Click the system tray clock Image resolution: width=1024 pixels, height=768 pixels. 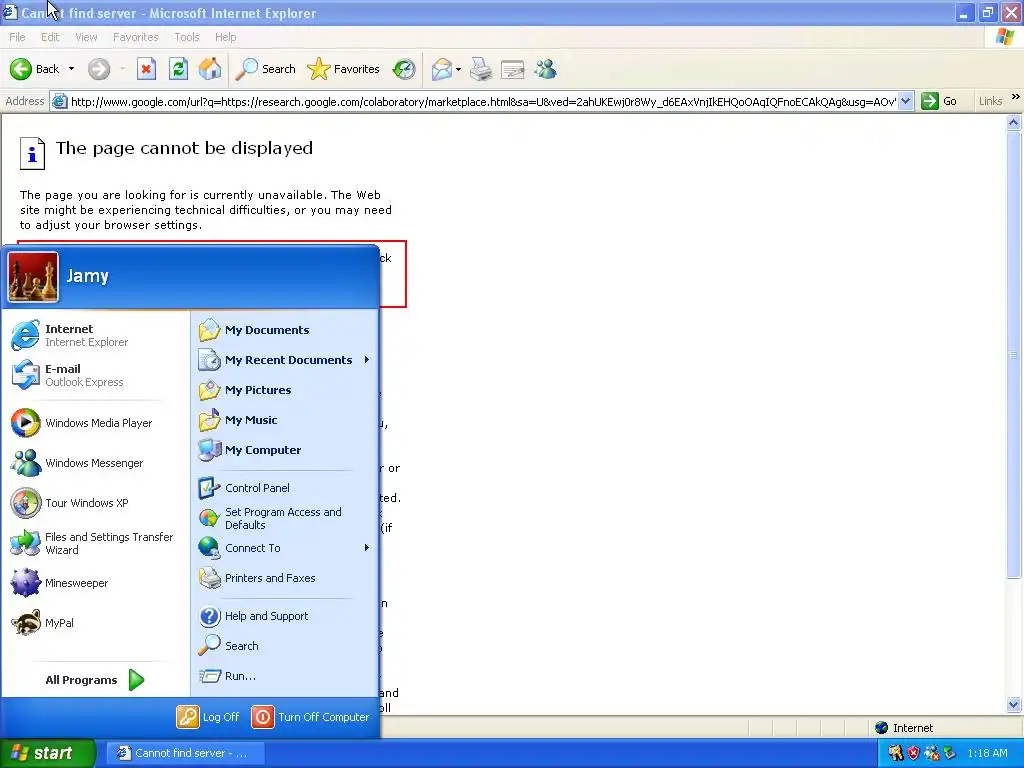[987, 753]
